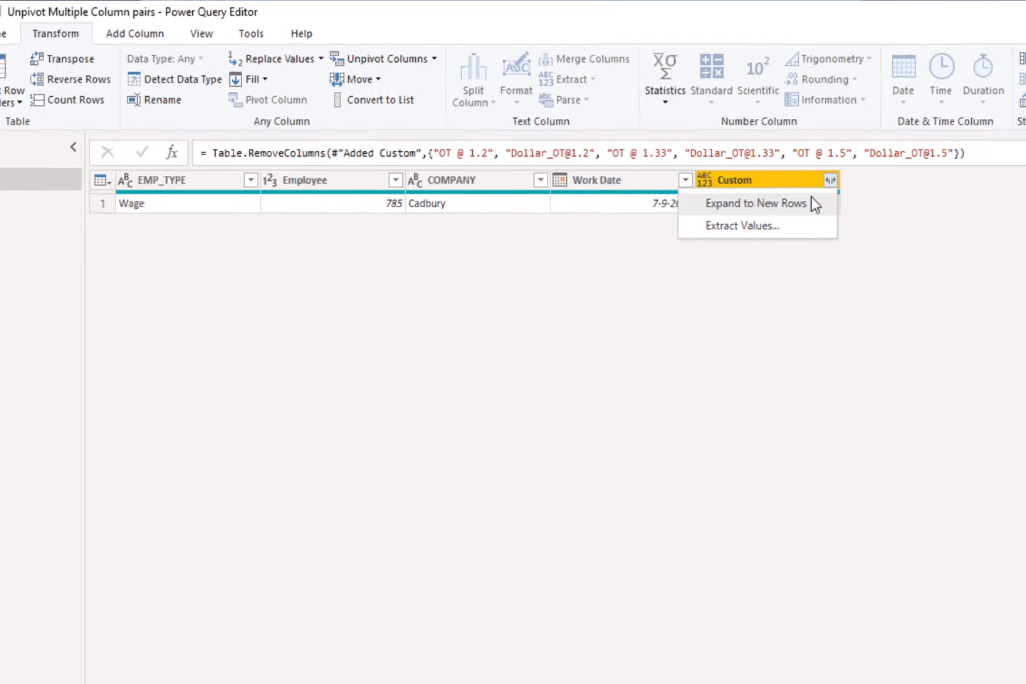The height and width of the screenshot is (684, 1026).
Task: Expand Unpivot Columns dropdown arrow
Action: tap(434, 59)
